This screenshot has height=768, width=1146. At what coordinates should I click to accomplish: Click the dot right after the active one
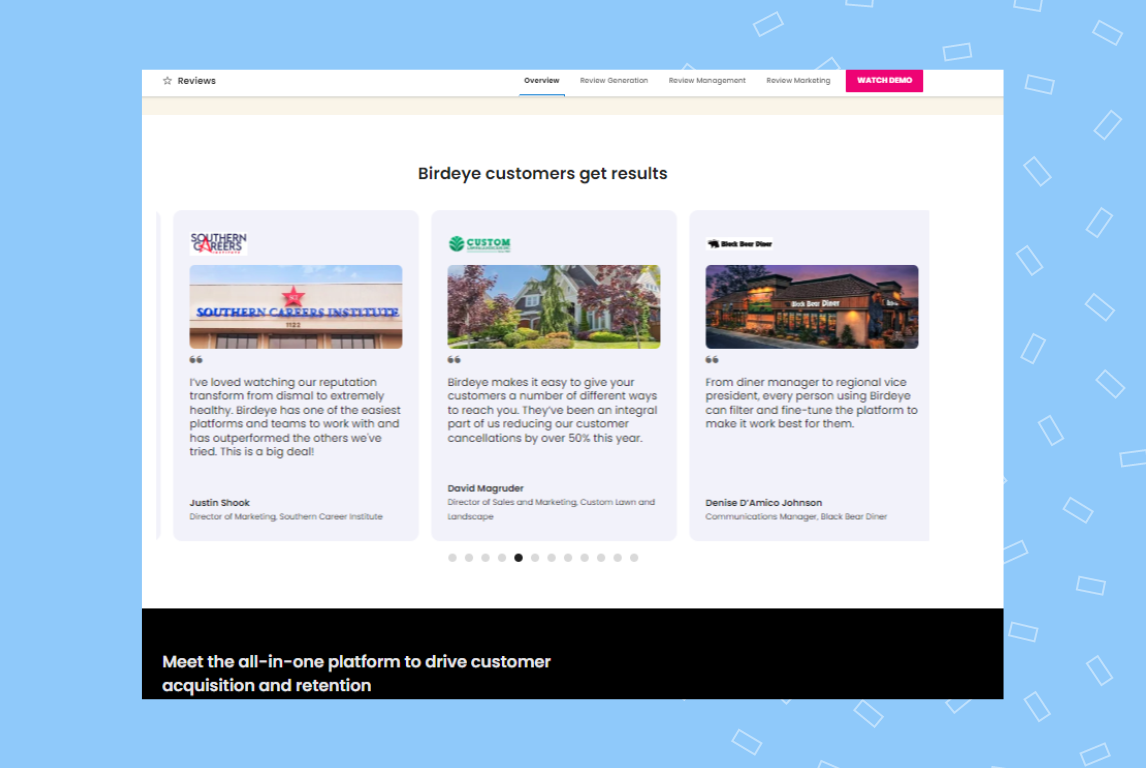pos(535,557)
